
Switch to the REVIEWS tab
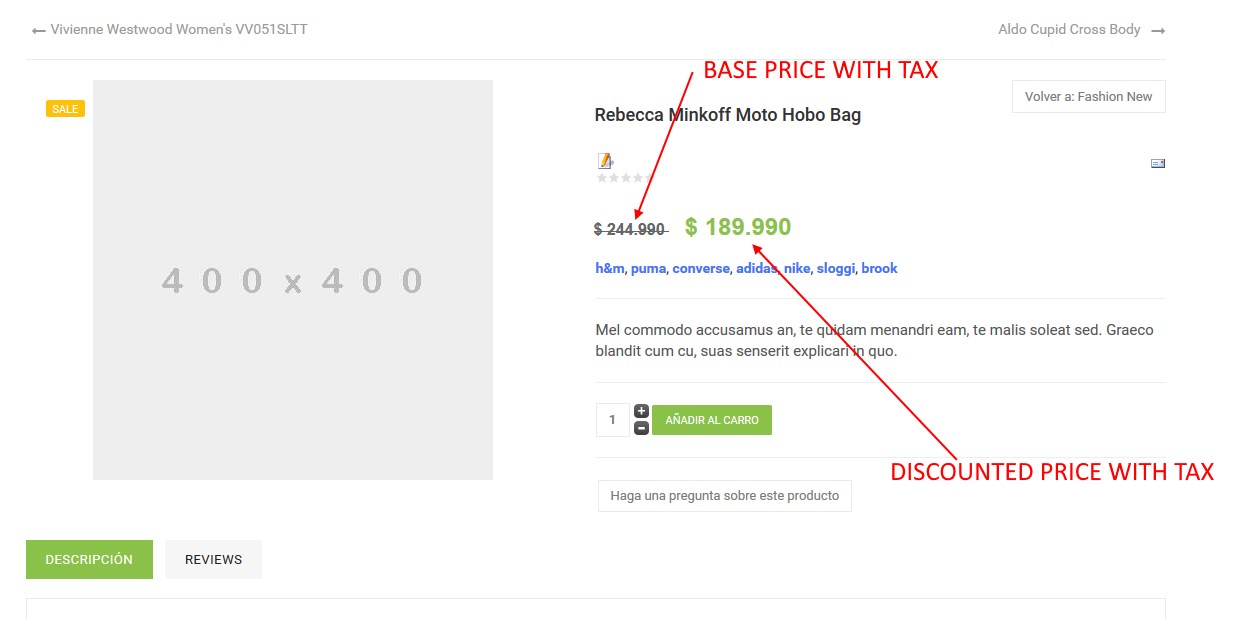pos(213,559)
